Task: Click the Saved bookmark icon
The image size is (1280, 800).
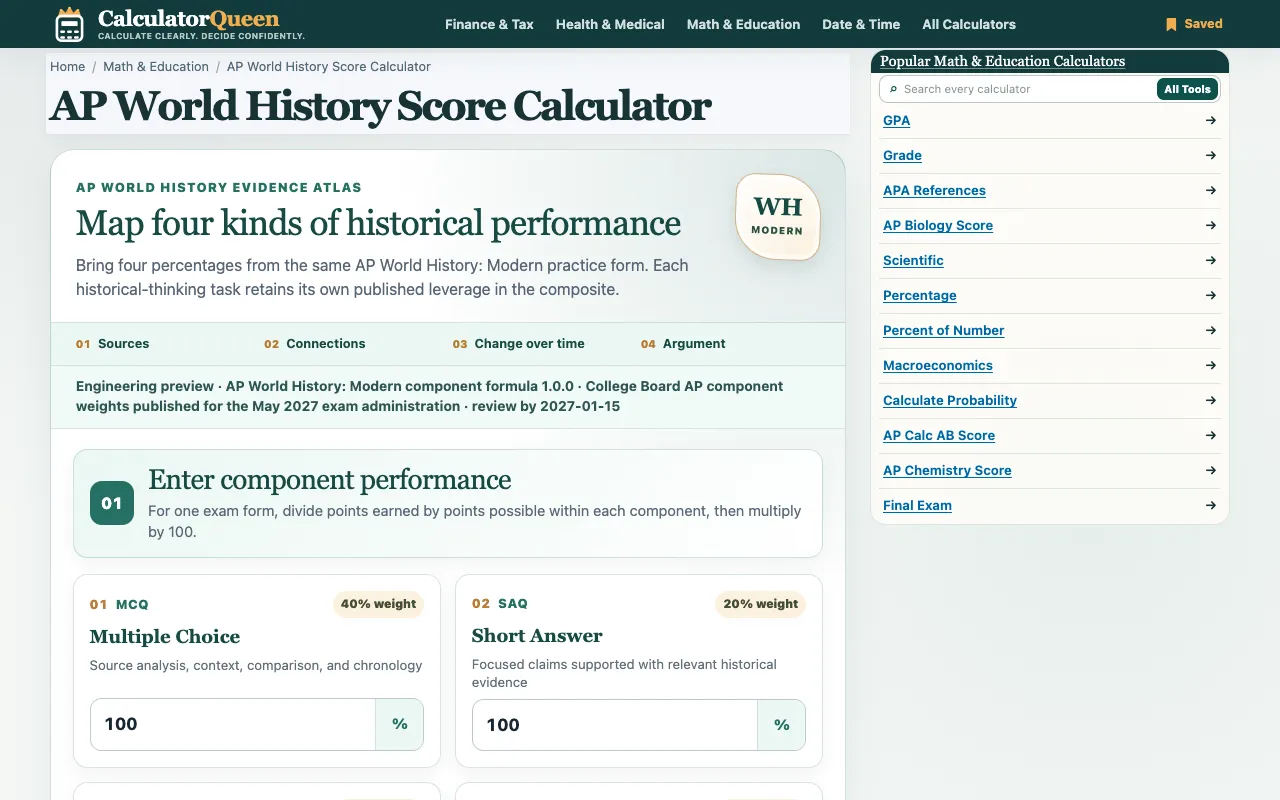Action: click(1171, 24)
